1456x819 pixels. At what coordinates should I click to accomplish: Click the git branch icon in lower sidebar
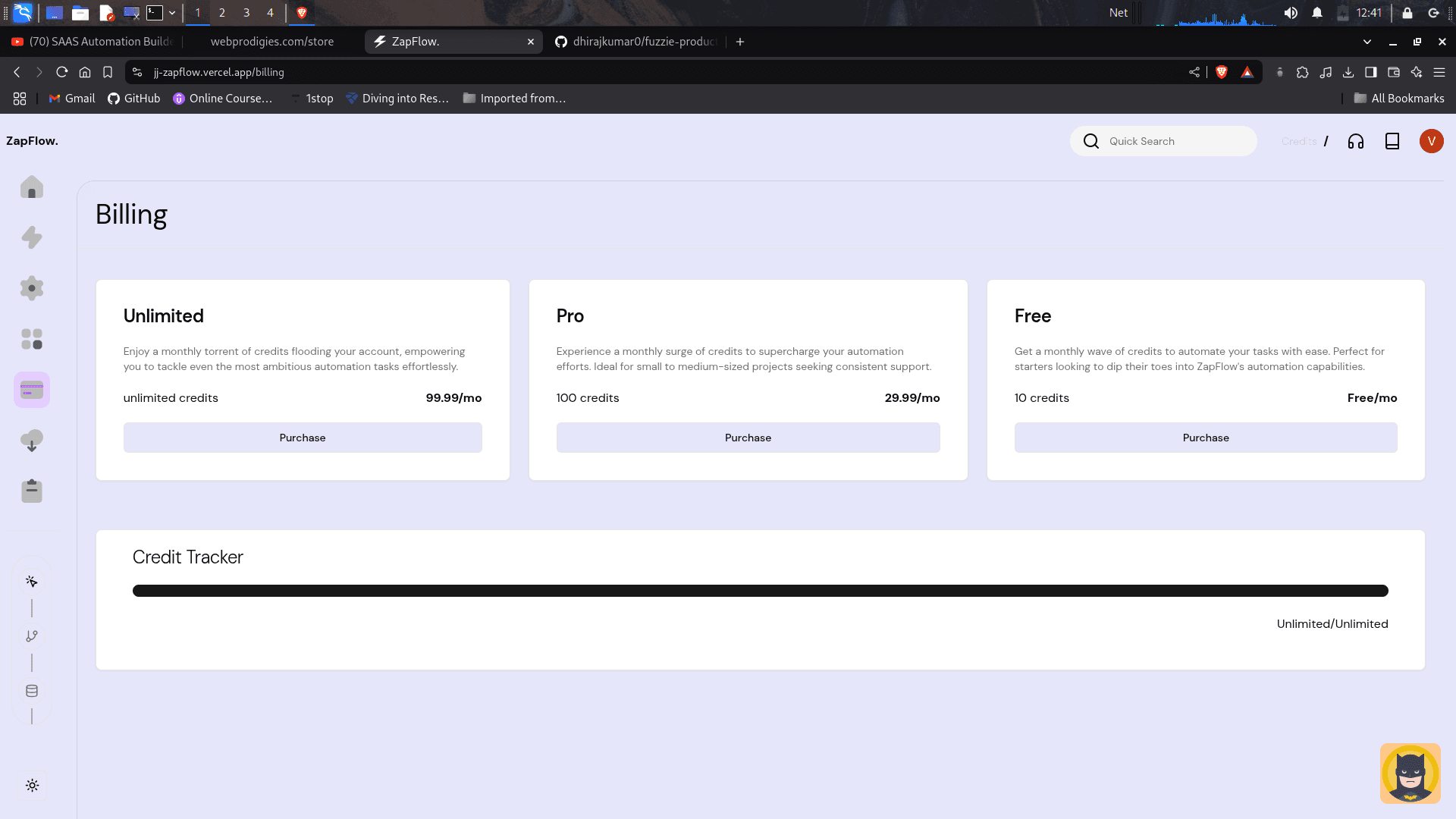click(x=32, y=635)
